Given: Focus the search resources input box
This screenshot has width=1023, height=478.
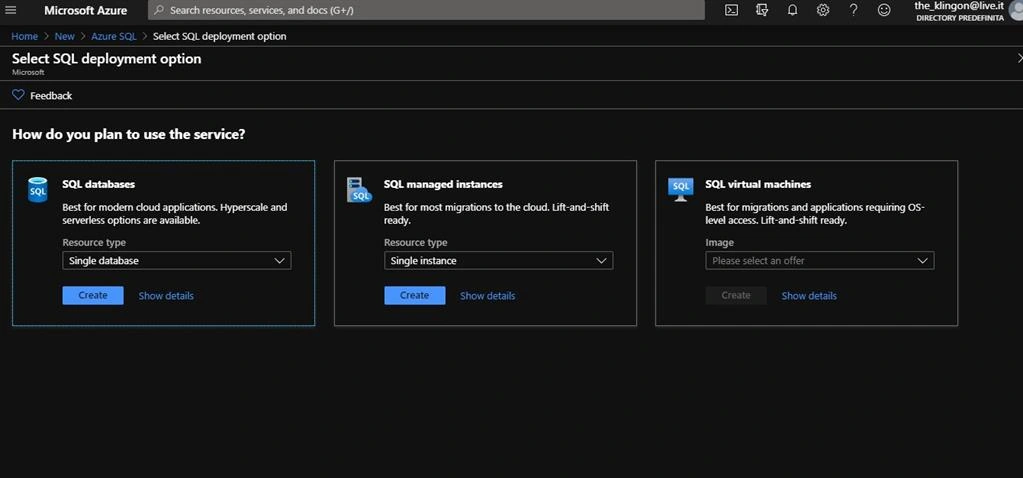Looking at the screenshot, I should [x=427, y=10].
